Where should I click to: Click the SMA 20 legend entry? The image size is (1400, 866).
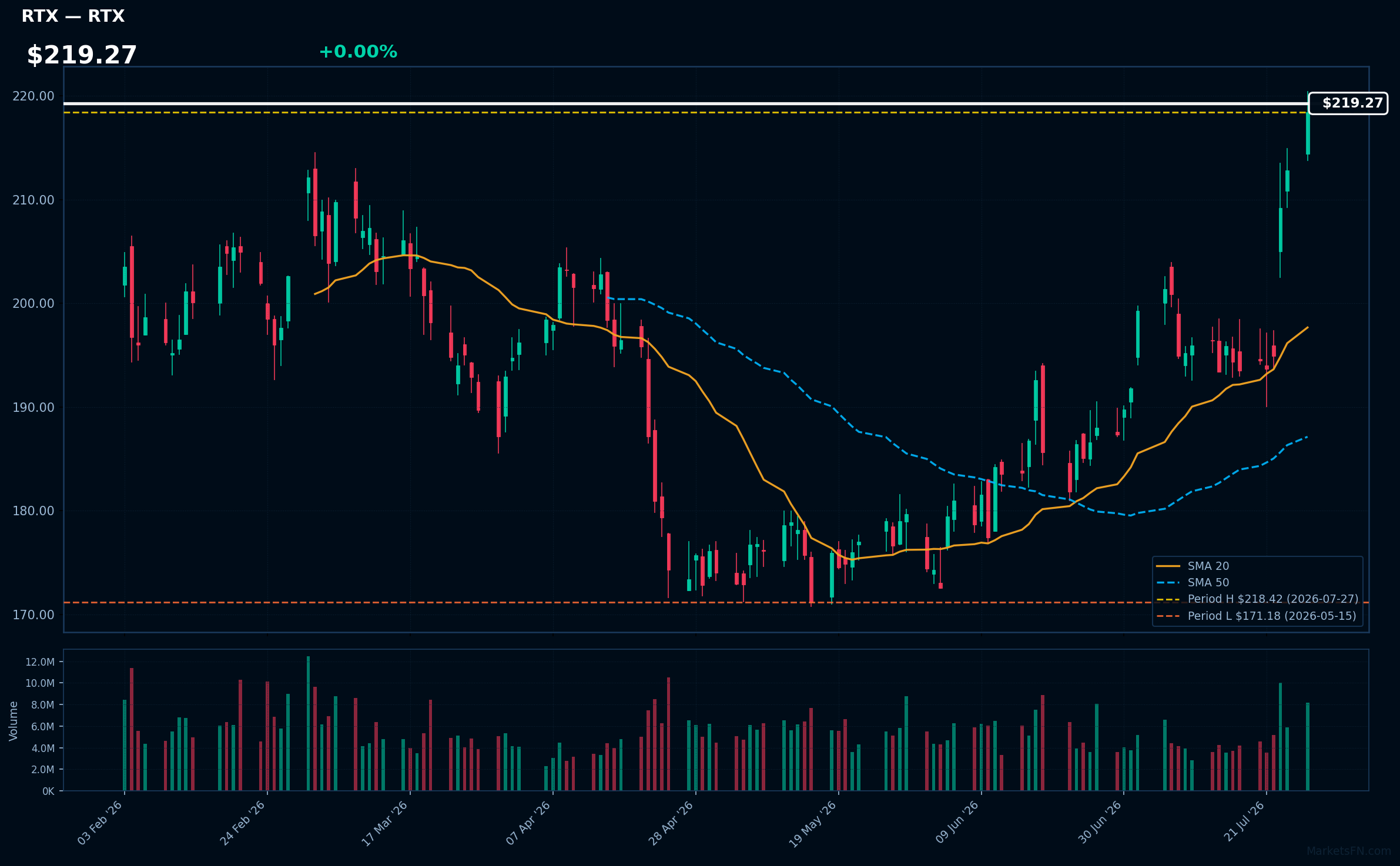1193,566
